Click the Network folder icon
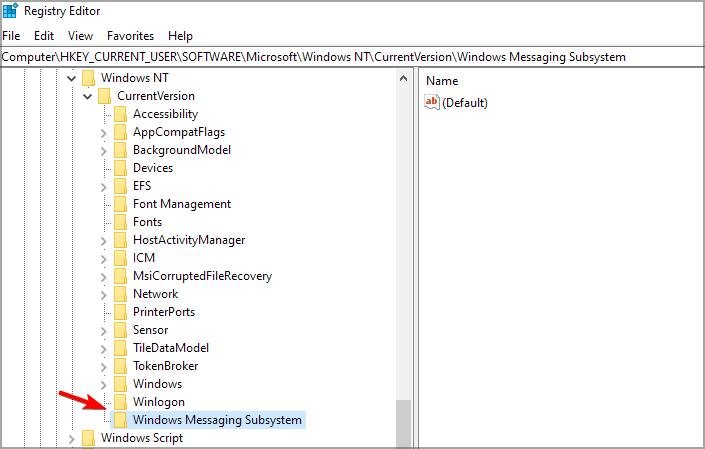This screenshot has height=449, width=705. pos(120,294)
